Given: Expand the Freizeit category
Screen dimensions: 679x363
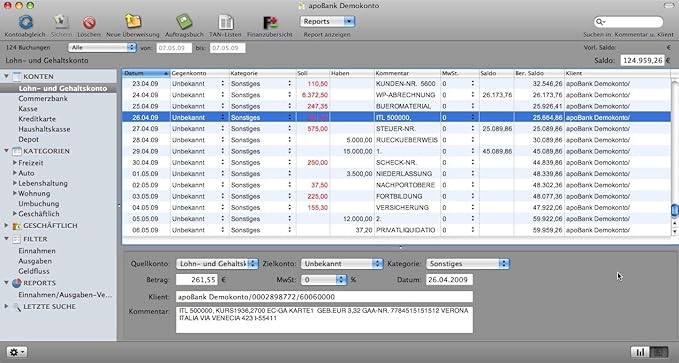Looking at the screenshot, I should pos(15,162).
